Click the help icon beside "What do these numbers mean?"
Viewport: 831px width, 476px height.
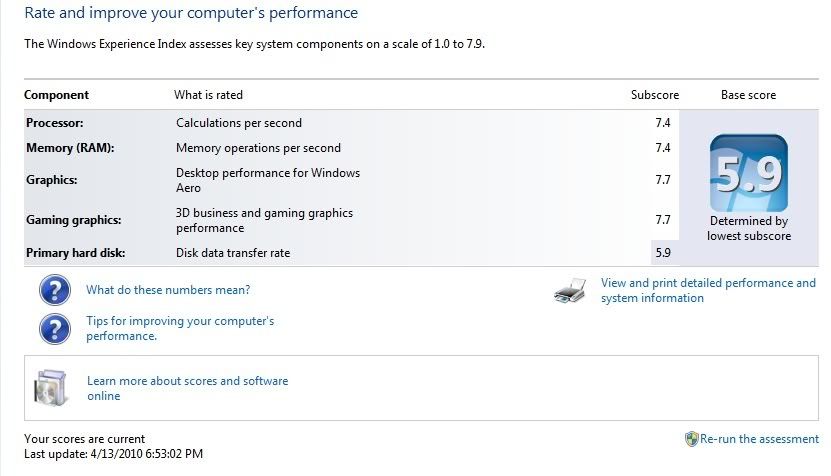point(54,290)
